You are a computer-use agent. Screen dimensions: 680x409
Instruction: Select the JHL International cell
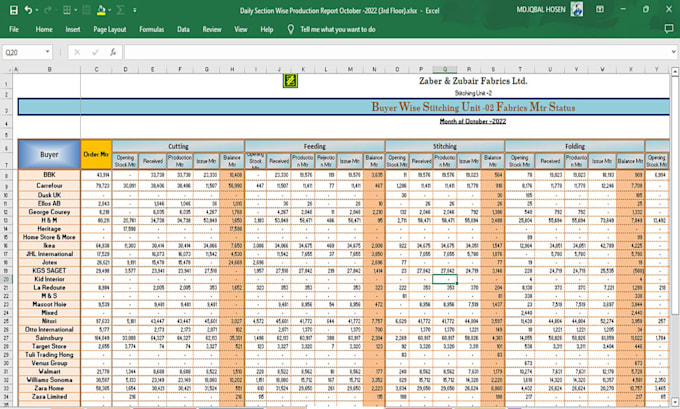point(49,254)
